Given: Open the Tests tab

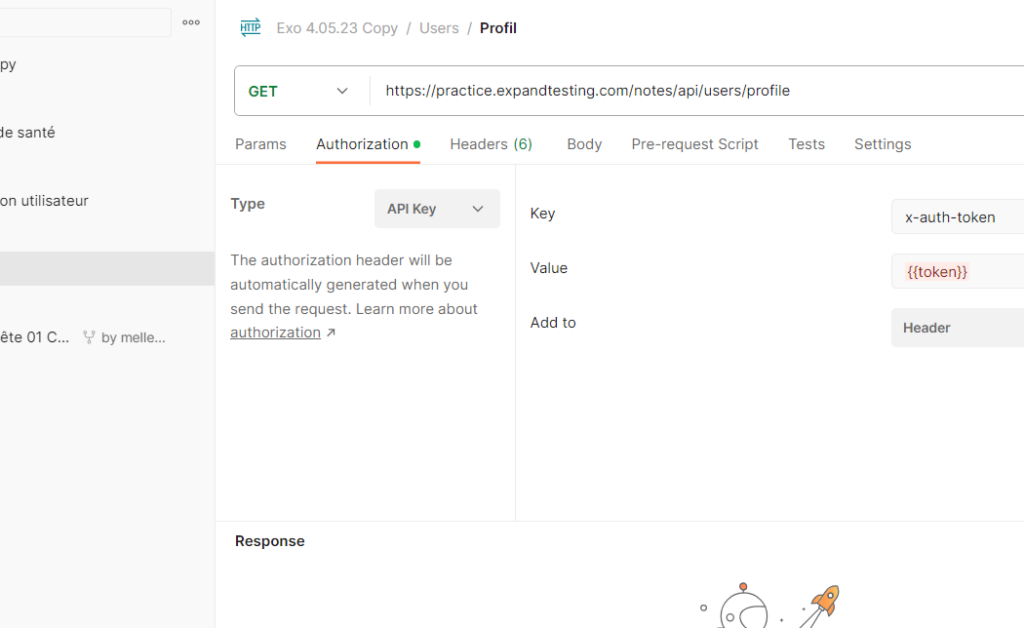Looking at the screenshot, I should click(806, 144).
